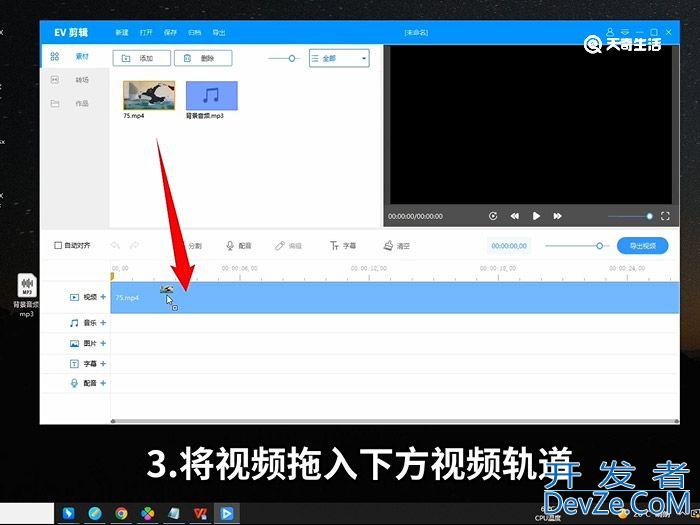Click the timeline timecode field
This screenshot has width=700, height=525.
click(509, 246)
